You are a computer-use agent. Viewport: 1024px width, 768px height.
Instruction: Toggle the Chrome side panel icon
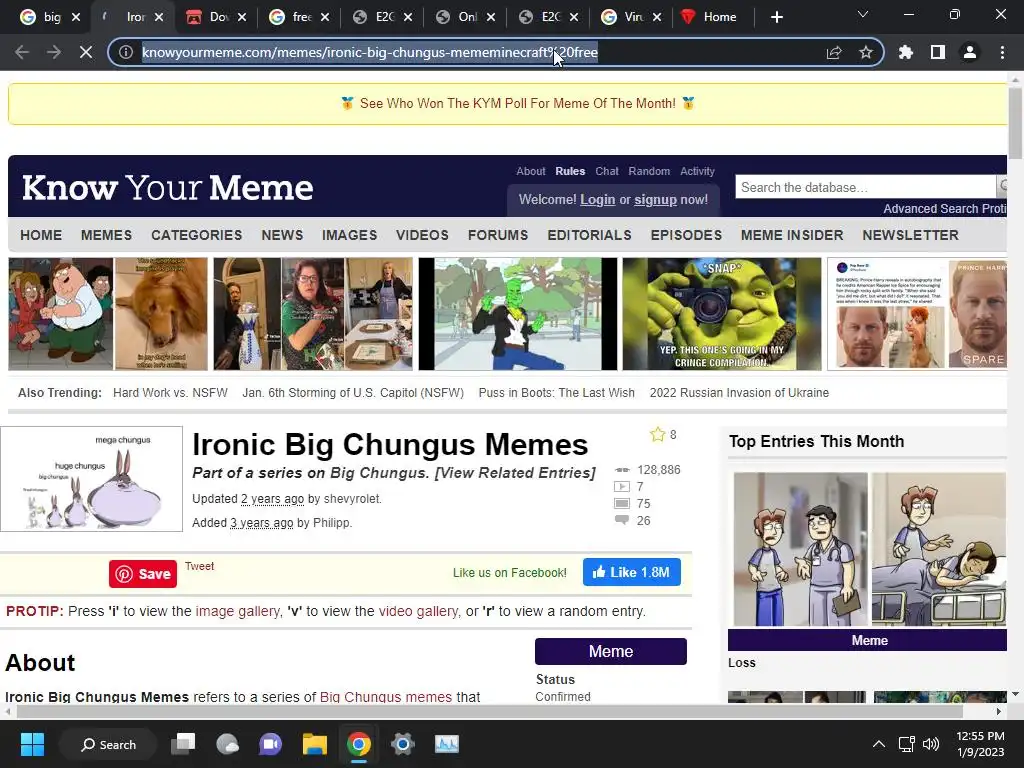click(938, 52)
